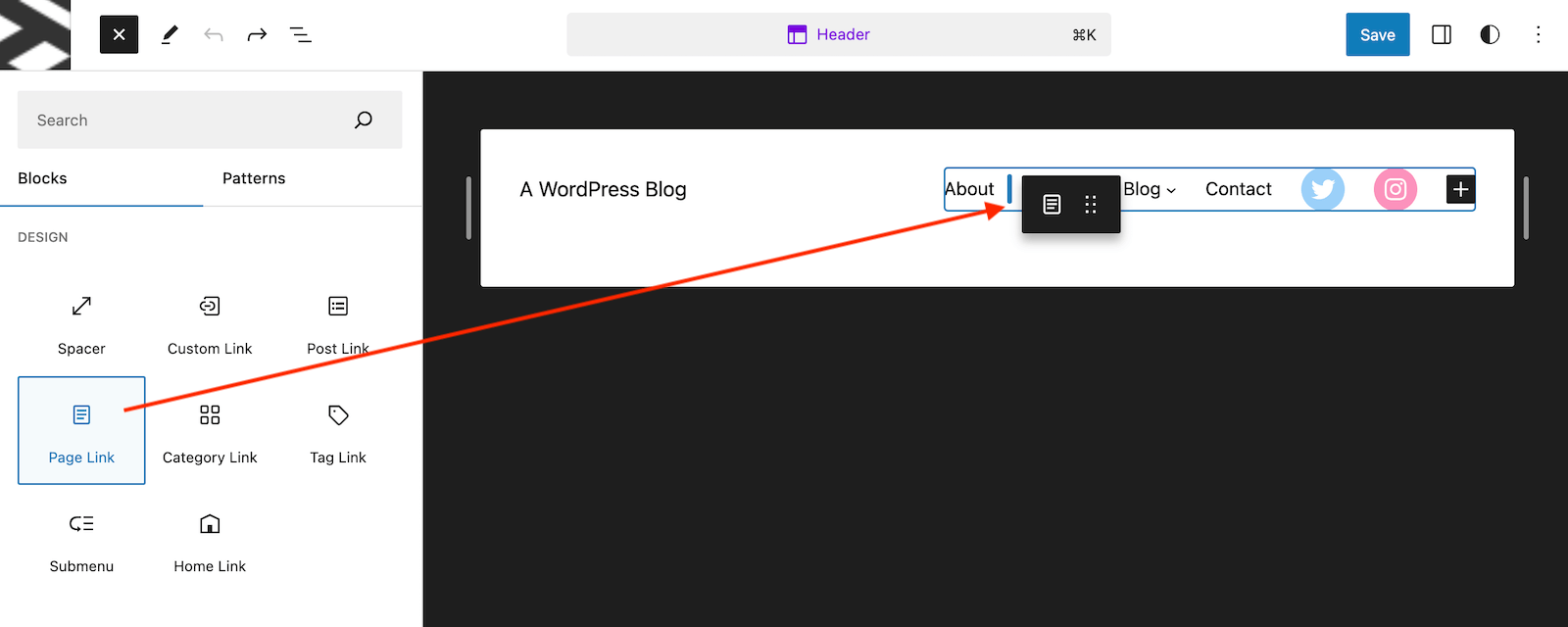Switch to the Blocks tab

(x=42, y=178)
